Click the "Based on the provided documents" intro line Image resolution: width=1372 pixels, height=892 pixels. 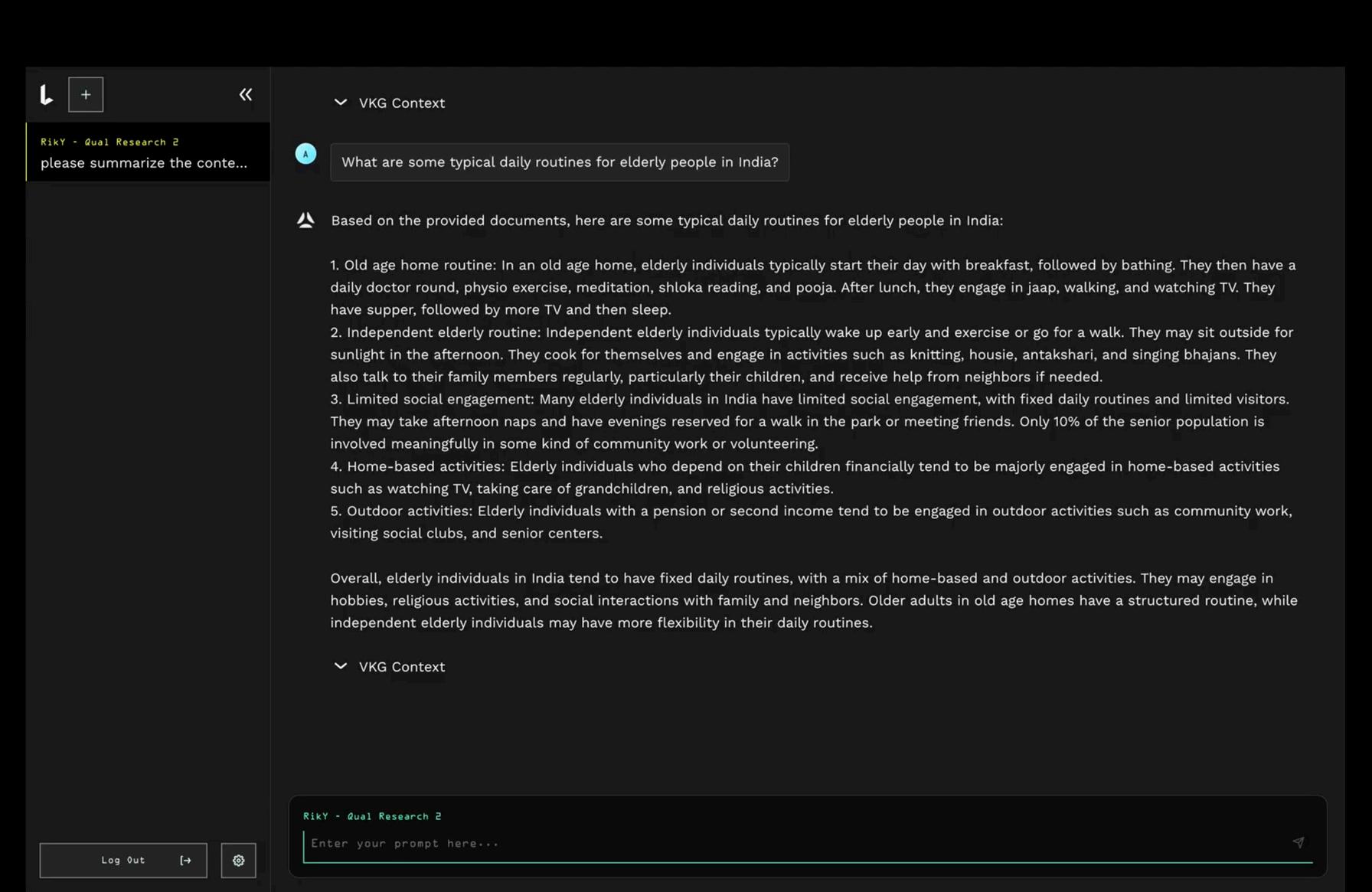click(x=666, y=221)
